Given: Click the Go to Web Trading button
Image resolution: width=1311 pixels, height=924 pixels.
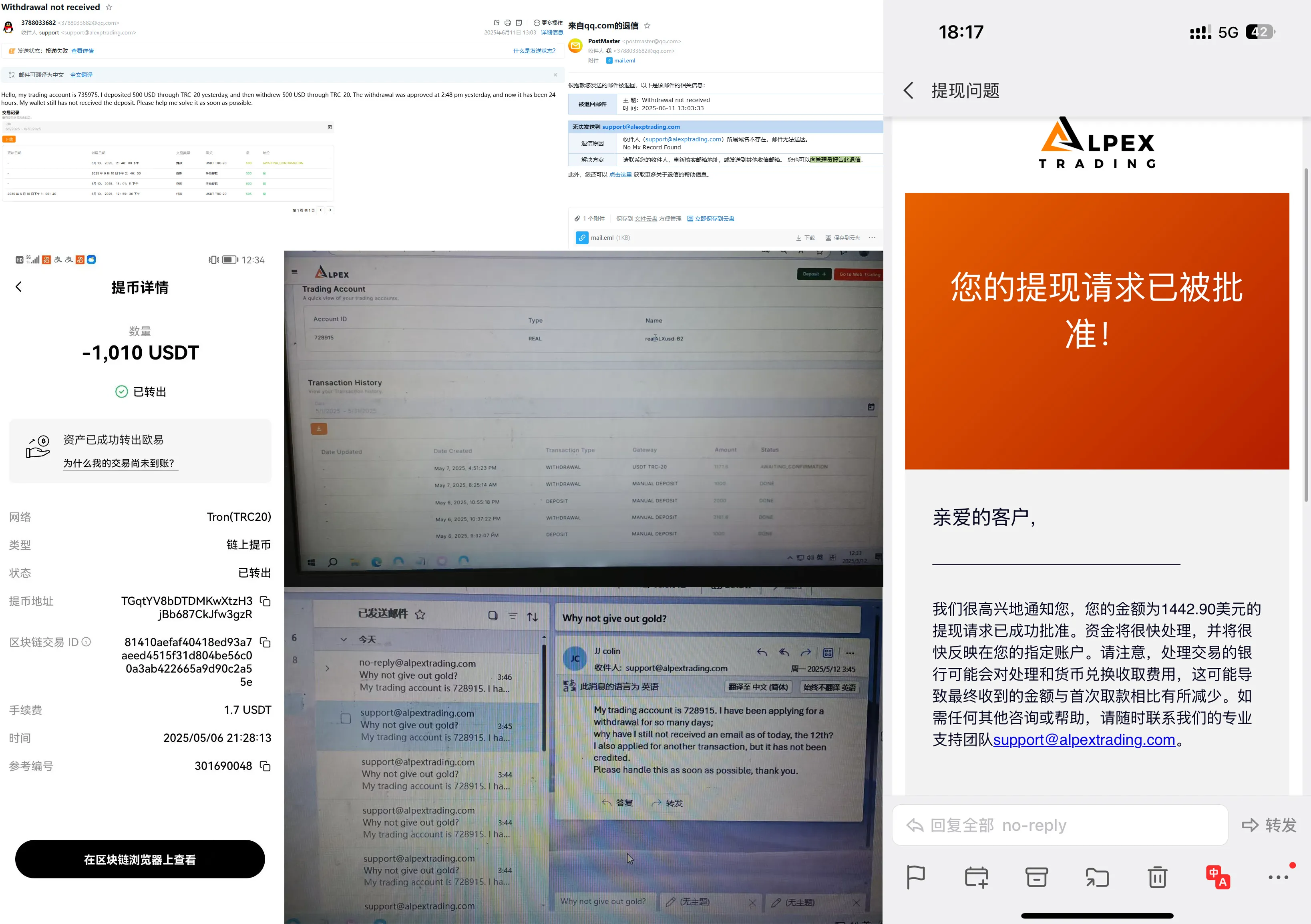Looking at the screenshot, I should pos(858,275).
